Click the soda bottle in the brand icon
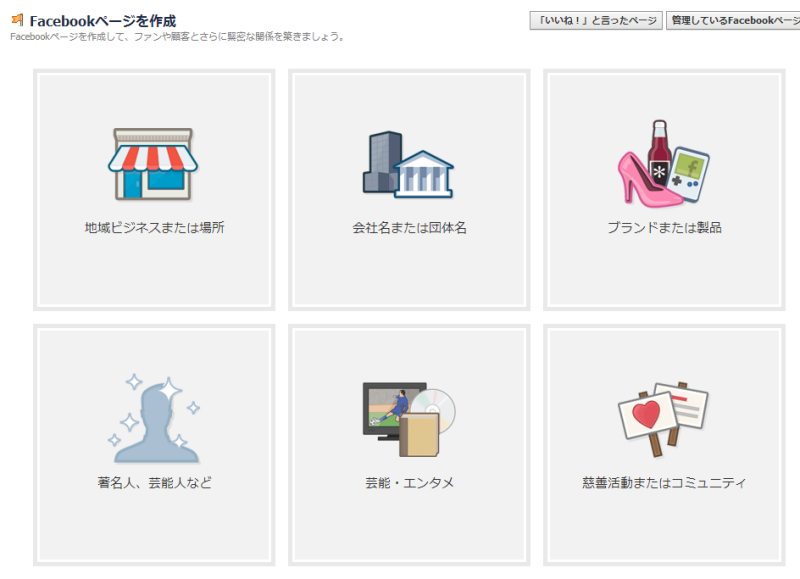Image resolution: width=800 pixels, height=579 pixels. coord(659,150)
